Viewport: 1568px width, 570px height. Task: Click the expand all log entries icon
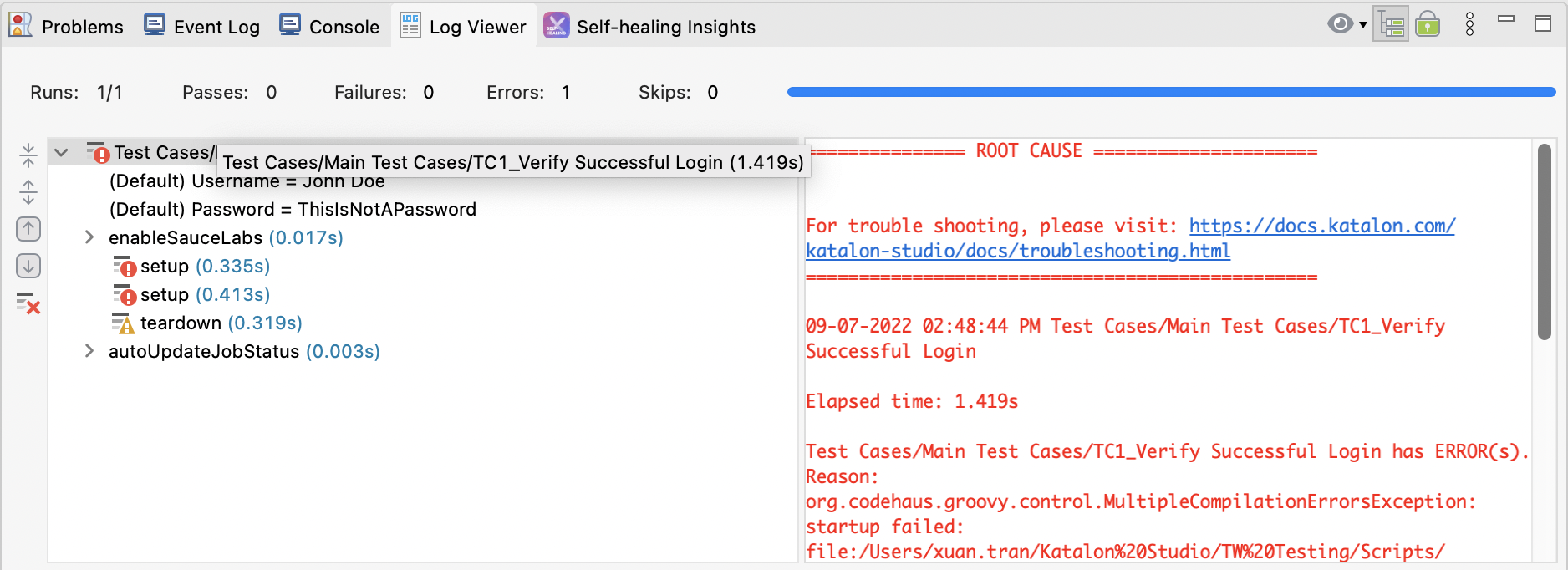pyautogui.click(x=28, y=192)
